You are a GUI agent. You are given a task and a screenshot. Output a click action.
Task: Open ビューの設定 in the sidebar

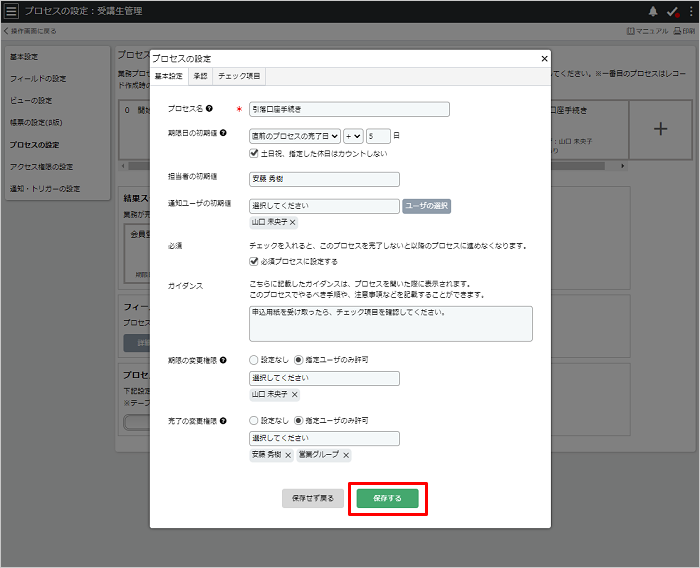click(x=31, y=100)
